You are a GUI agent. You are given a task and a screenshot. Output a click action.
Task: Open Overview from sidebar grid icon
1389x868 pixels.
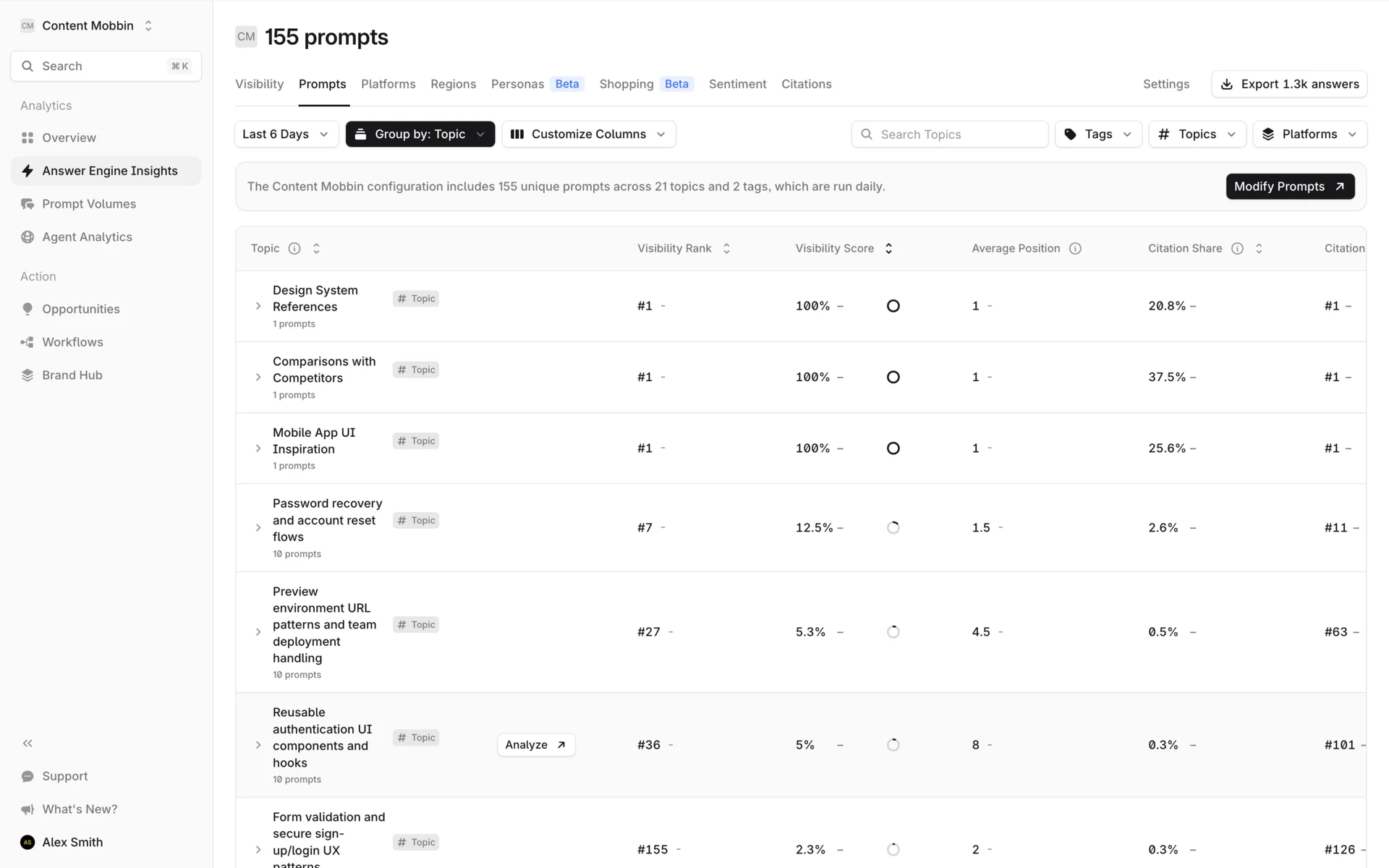click(27, 137)
